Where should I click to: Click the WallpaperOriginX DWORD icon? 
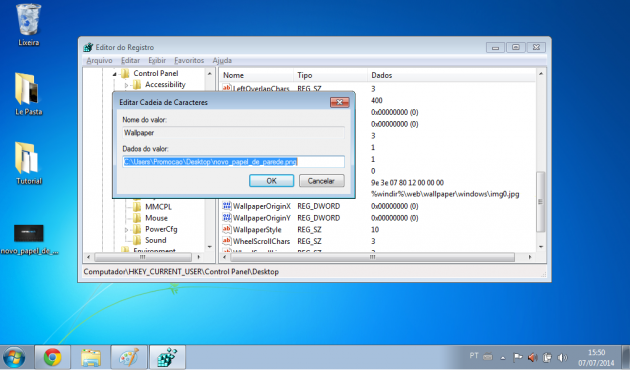(227, 206)
